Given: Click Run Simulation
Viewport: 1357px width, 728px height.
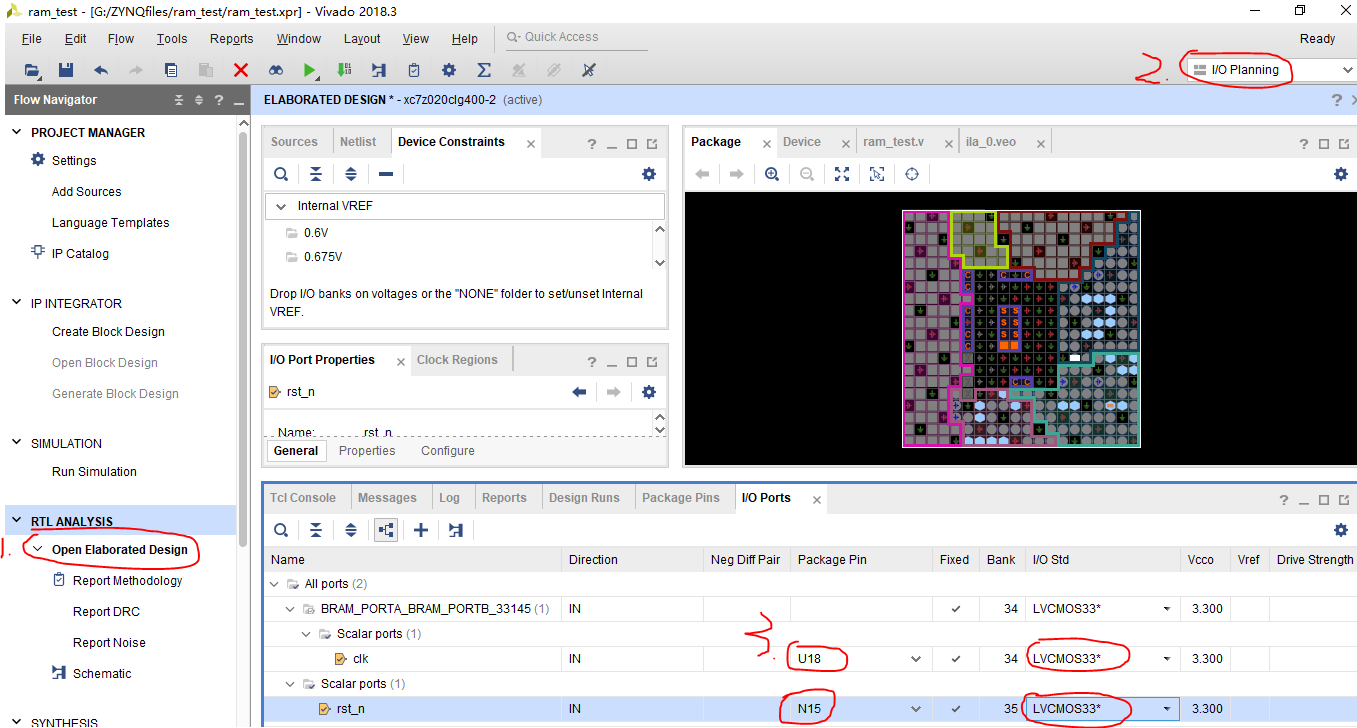Looking at the screenshot, I should click(x=94, y=472).
